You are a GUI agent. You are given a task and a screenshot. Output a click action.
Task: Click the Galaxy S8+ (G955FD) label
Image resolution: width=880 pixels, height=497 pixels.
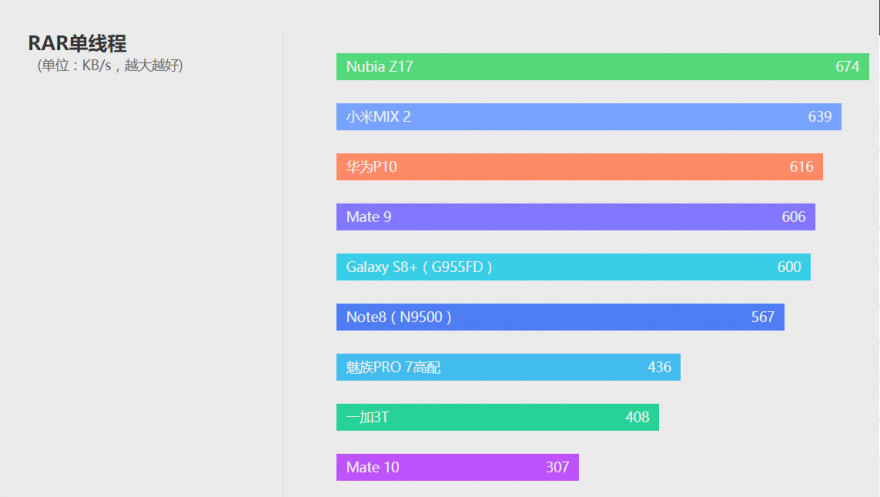tap(419, 267)
